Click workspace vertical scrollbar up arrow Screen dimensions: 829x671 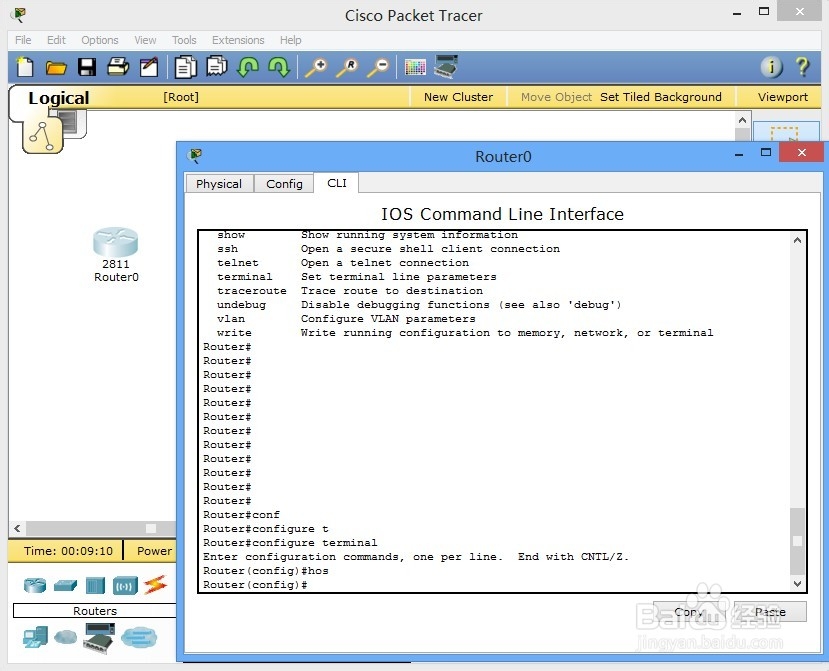tap(742, 121)
